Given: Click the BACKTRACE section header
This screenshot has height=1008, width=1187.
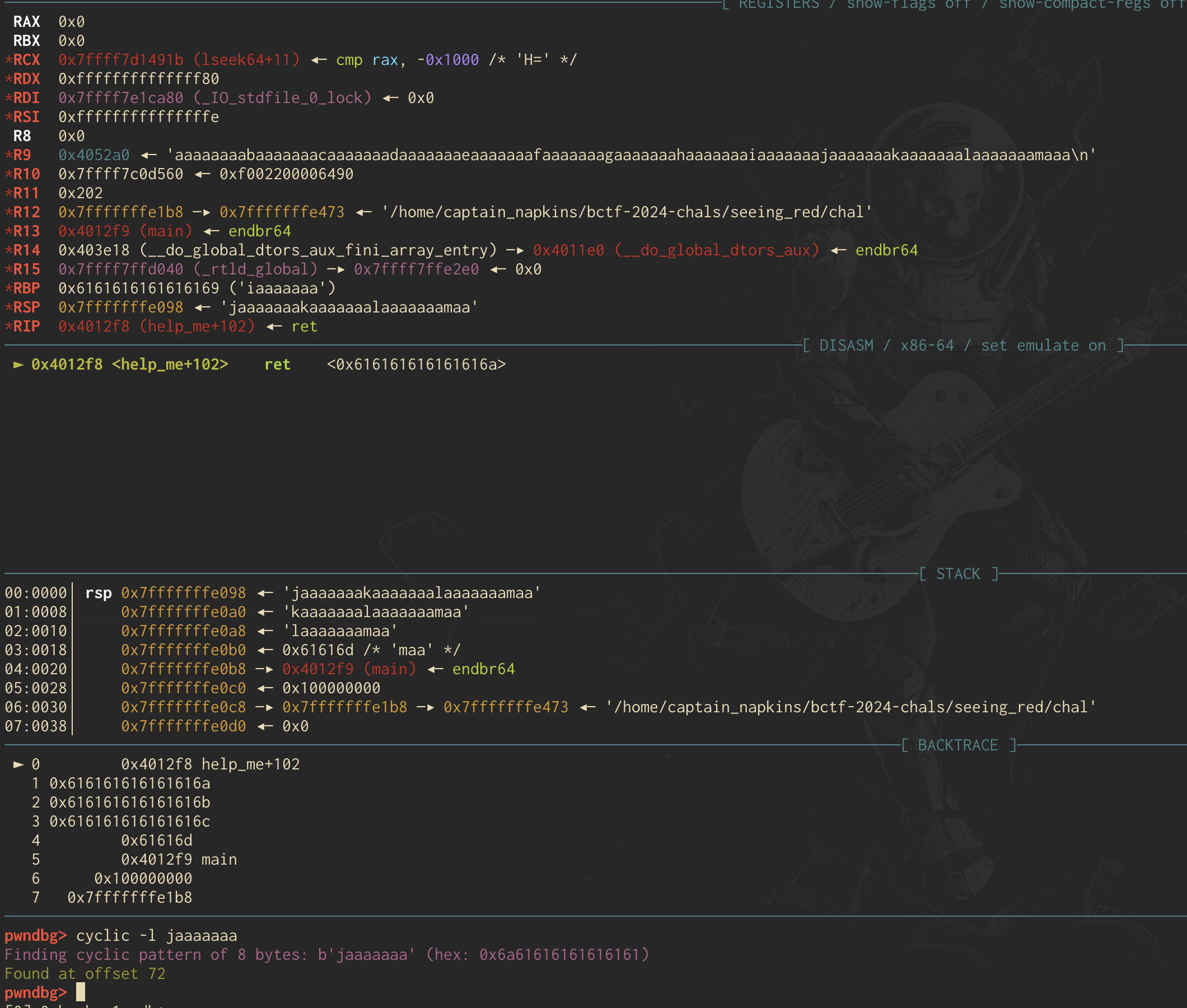Looking at the screenshot, I should [958, 745].
